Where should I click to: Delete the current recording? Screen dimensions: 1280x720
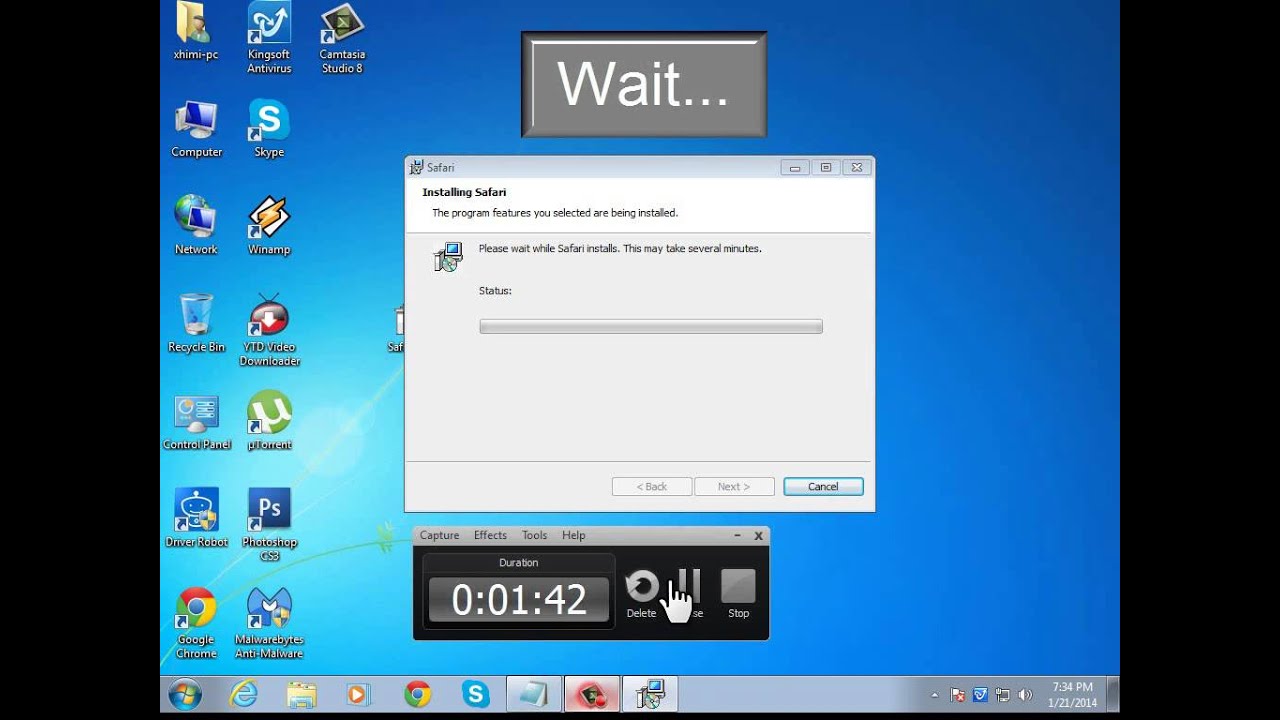[642, 593]
